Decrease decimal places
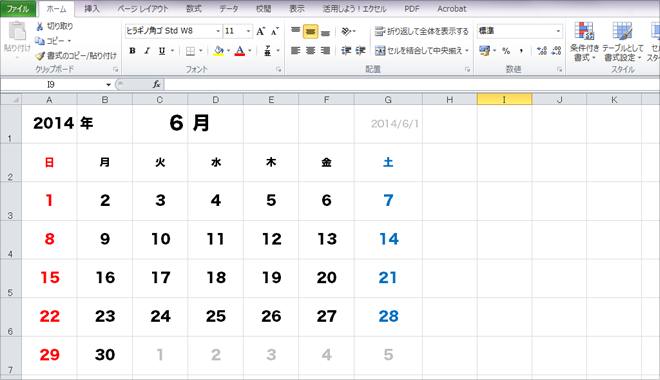Screen dimensions: 660x380 (556, 50)
